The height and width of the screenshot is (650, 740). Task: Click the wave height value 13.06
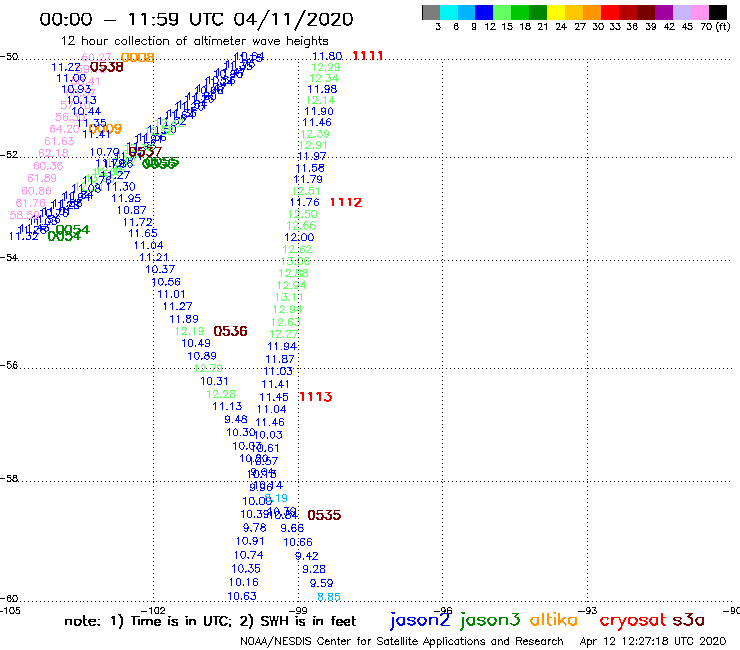tap(295, 261)
